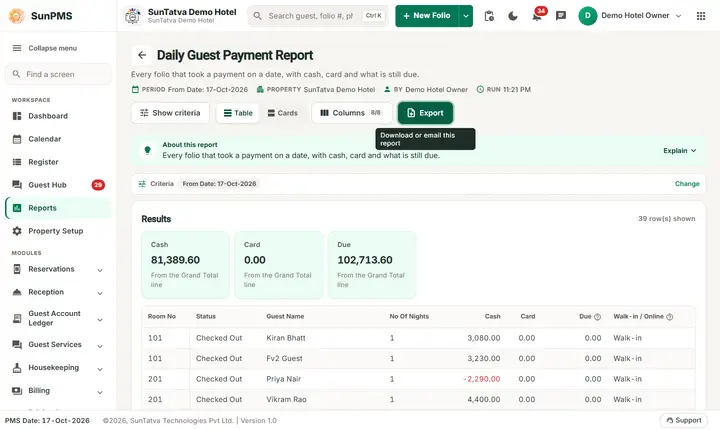Click the Guest Hub red count badge
The image size is (720, 430).
[x=98, y=185]
